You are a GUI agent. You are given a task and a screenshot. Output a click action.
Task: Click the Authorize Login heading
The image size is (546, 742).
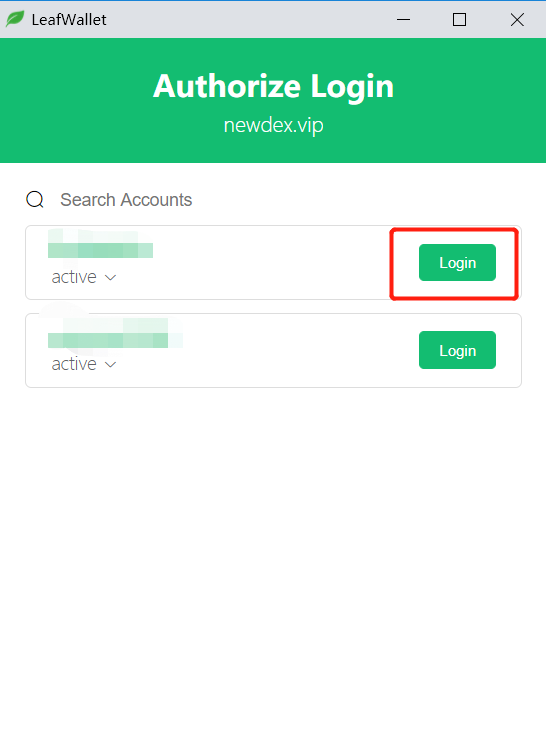[273, 86]
